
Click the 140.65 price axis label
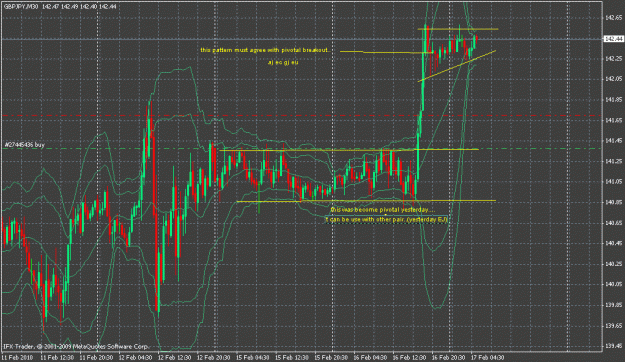(x=613, y=223)
